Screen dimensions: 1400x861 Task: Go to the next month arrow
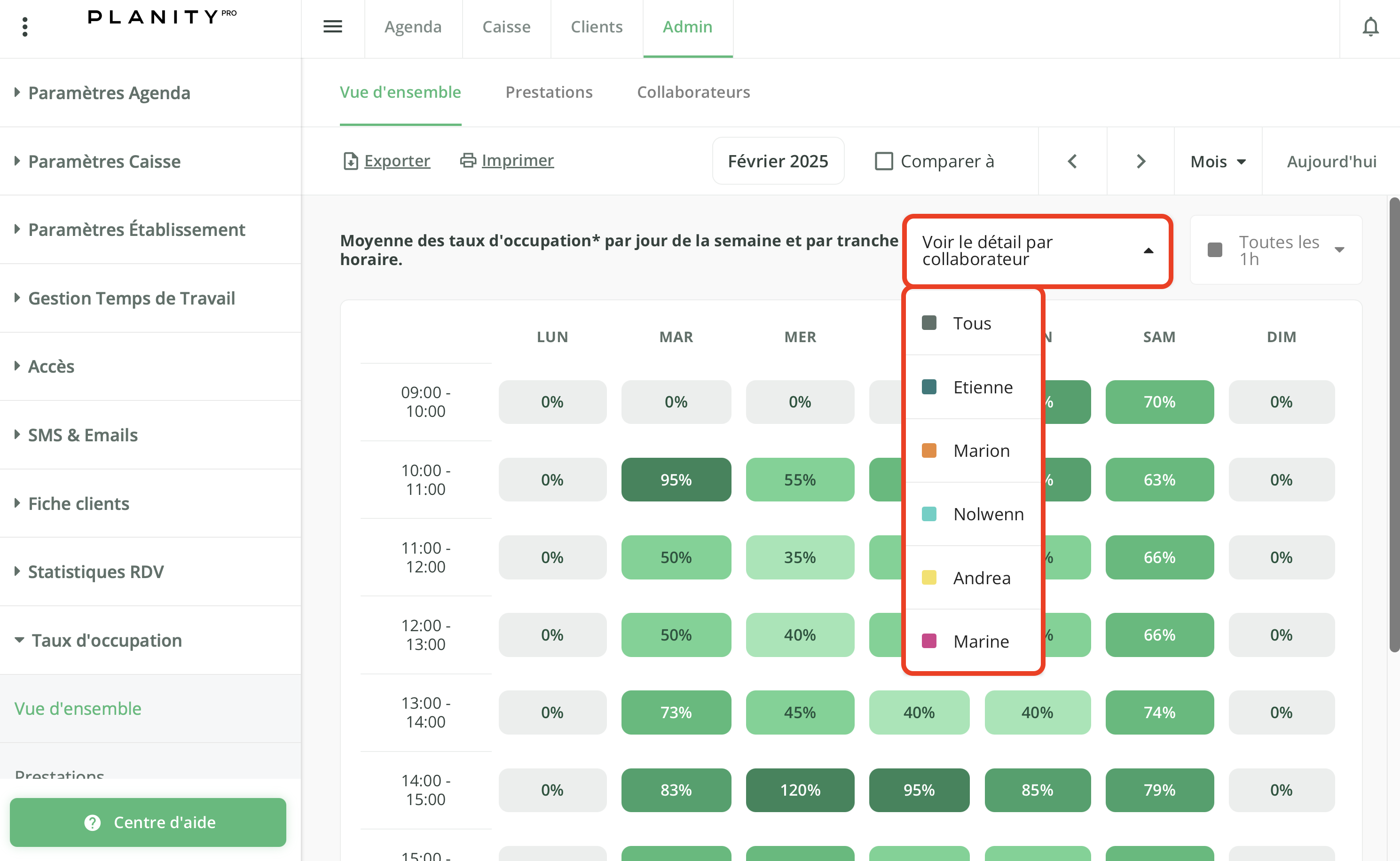pyautogui.click(x=1140, y=161)
